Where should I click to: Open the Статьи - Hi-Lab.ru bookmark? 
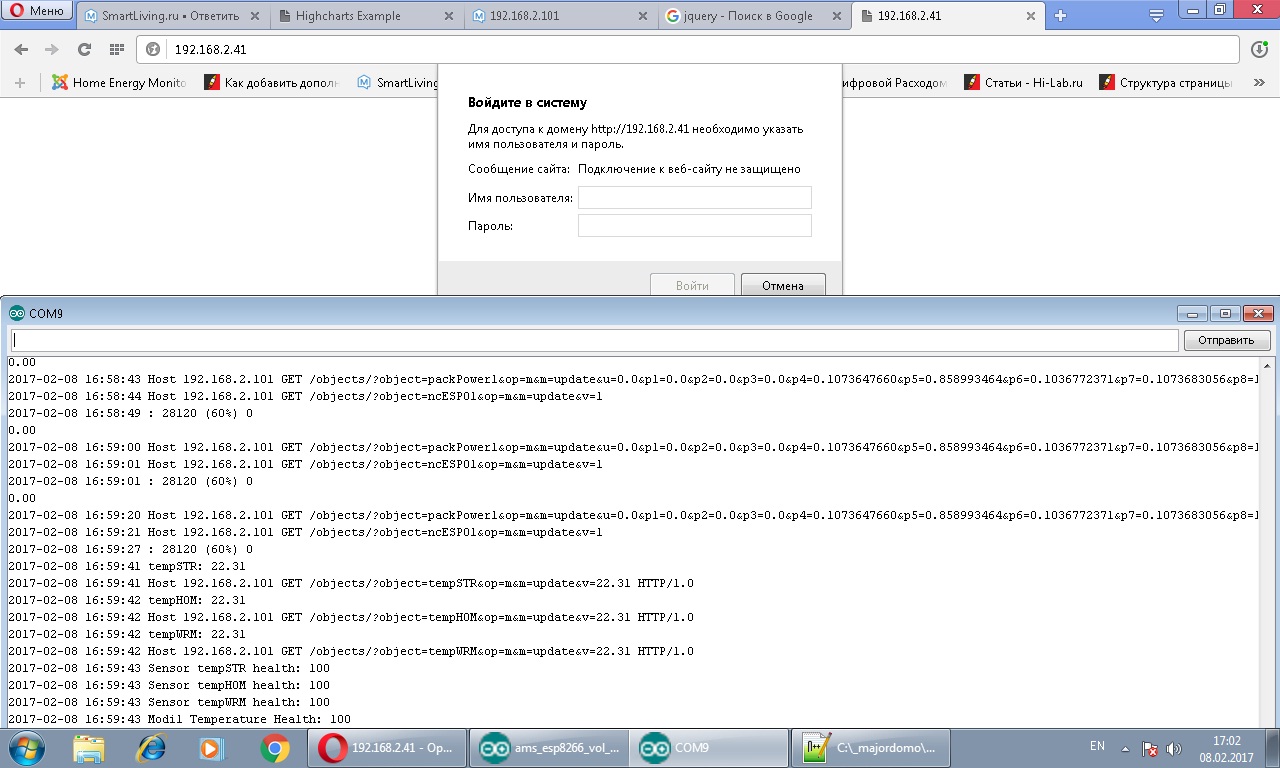[1023, 83]
